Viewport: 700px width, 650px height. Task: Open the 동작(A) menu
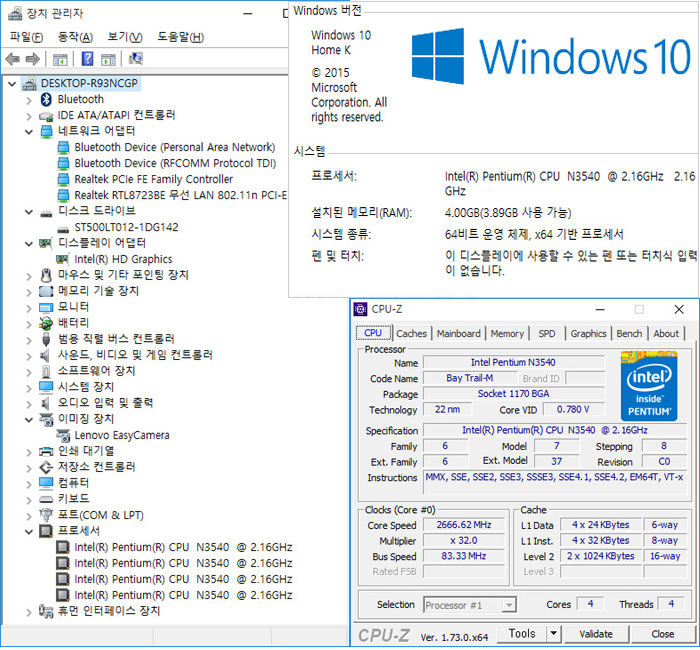75,38
